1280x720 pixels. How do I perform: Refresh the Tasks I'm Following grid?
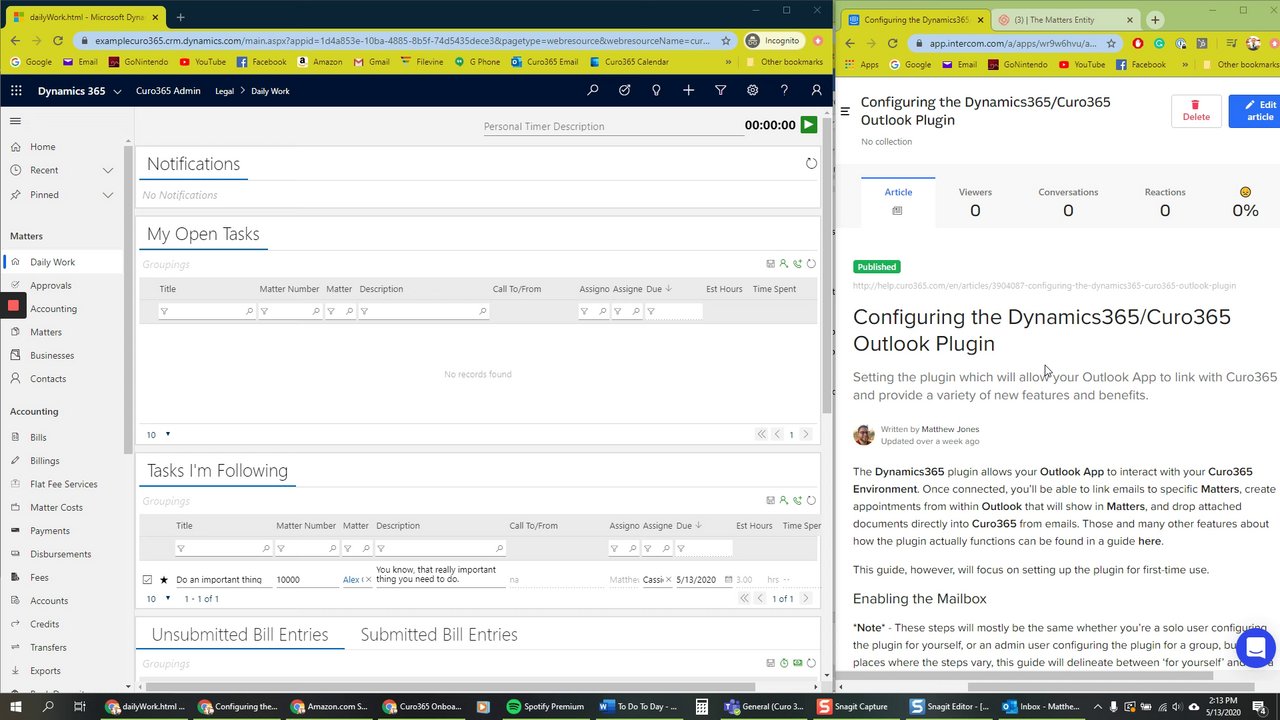coord(811,500)
